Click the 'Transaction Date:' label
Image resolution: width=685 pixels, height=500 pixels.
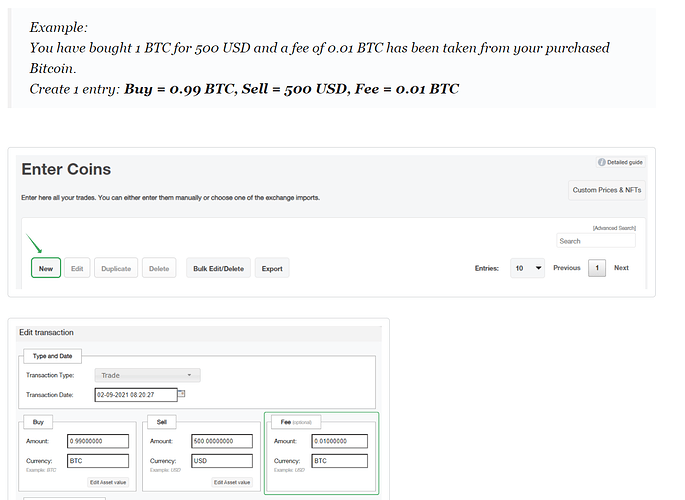pos(50,395)
